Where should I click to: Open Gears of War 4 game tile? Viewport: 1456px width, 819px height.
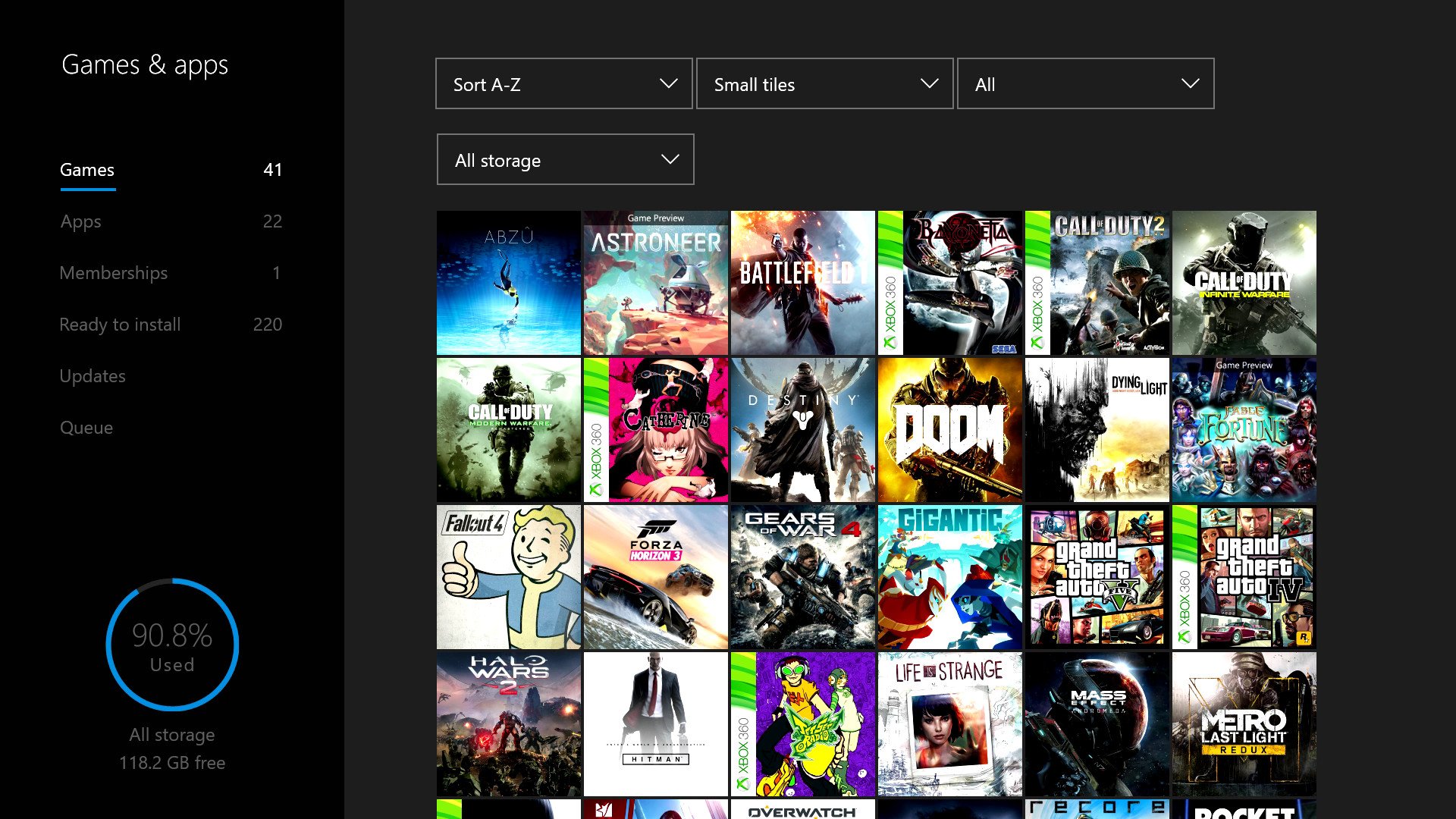(x=802, y=576)
